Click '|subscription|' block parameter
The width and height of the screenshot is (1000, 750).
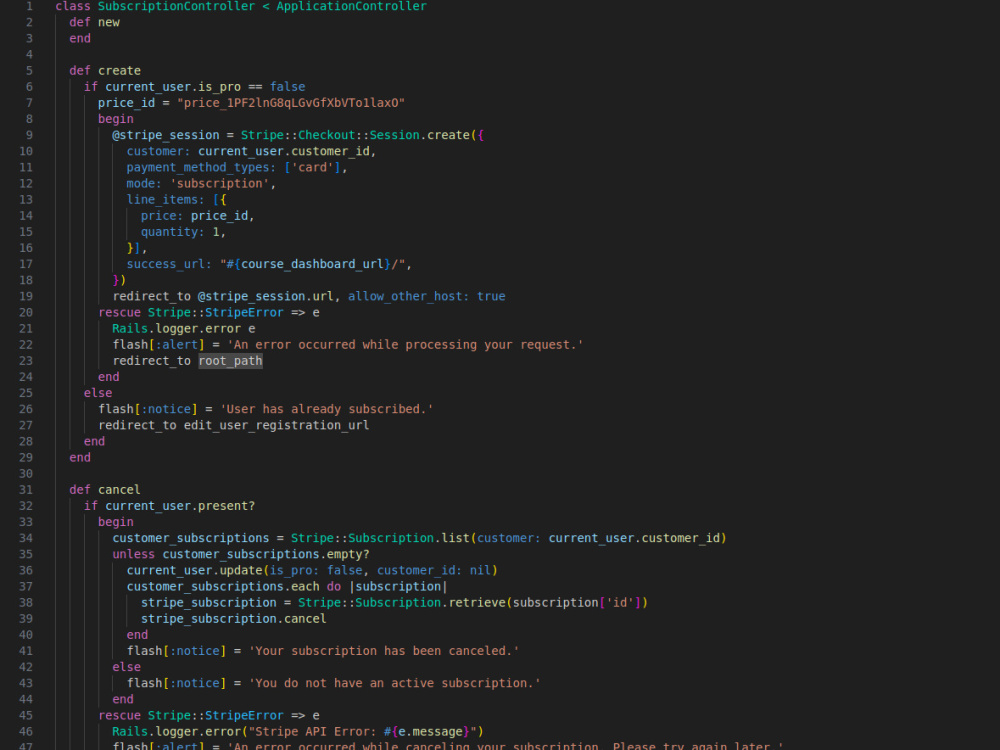pyautogui.click(x=398, y=587)
